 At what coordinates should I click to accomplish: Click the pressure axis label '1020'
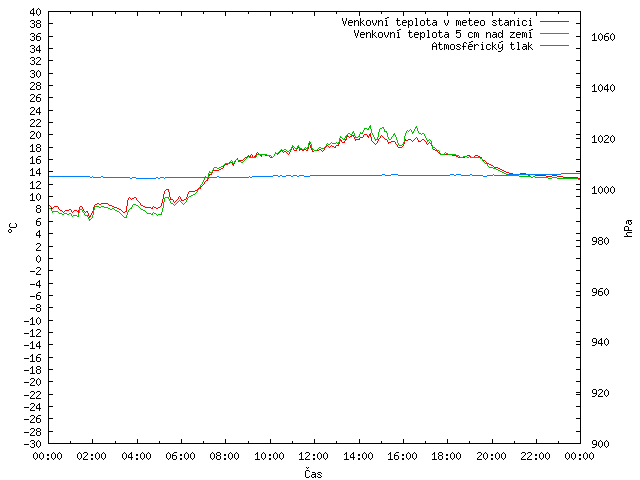tap(603, 139)
